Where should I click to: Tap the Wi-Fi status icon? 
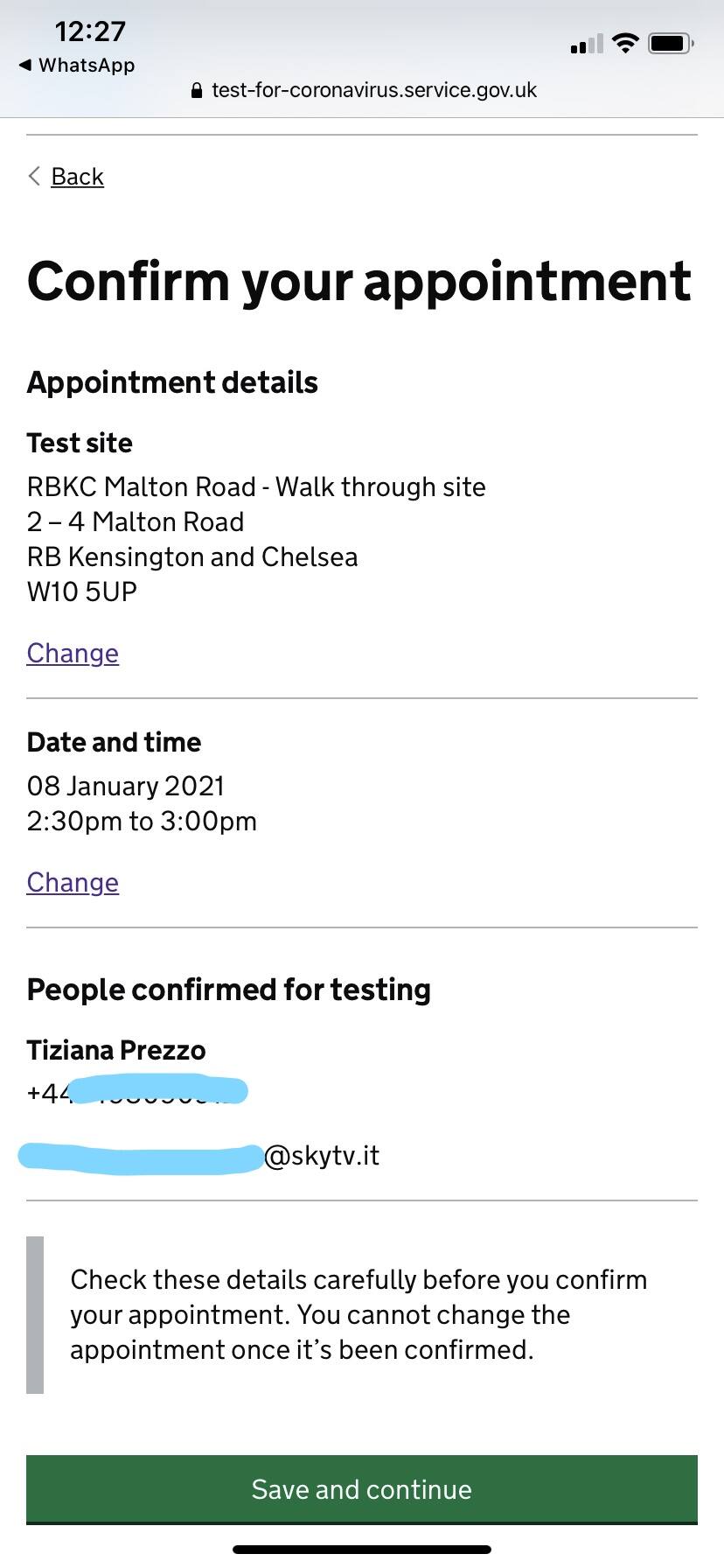[x=625, y=43]
